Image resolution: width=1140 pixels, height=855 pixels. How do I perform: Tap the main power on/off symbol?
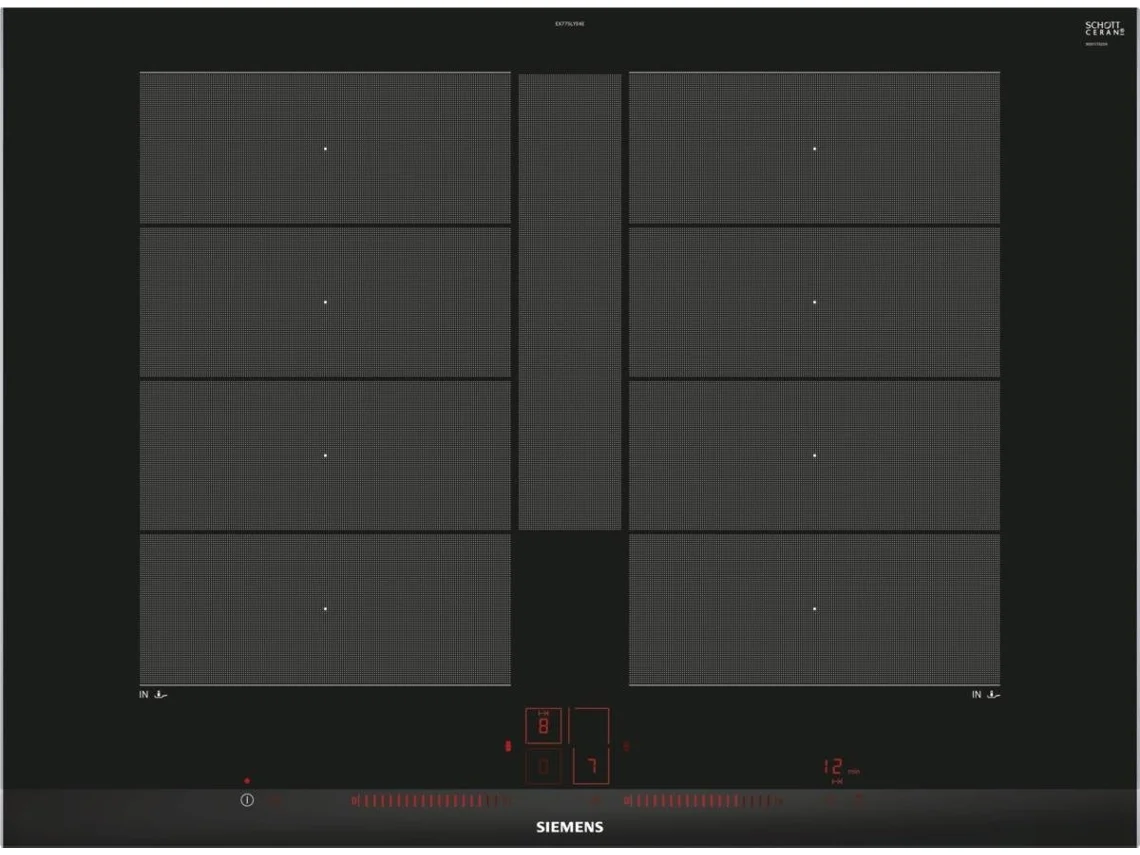247,800
